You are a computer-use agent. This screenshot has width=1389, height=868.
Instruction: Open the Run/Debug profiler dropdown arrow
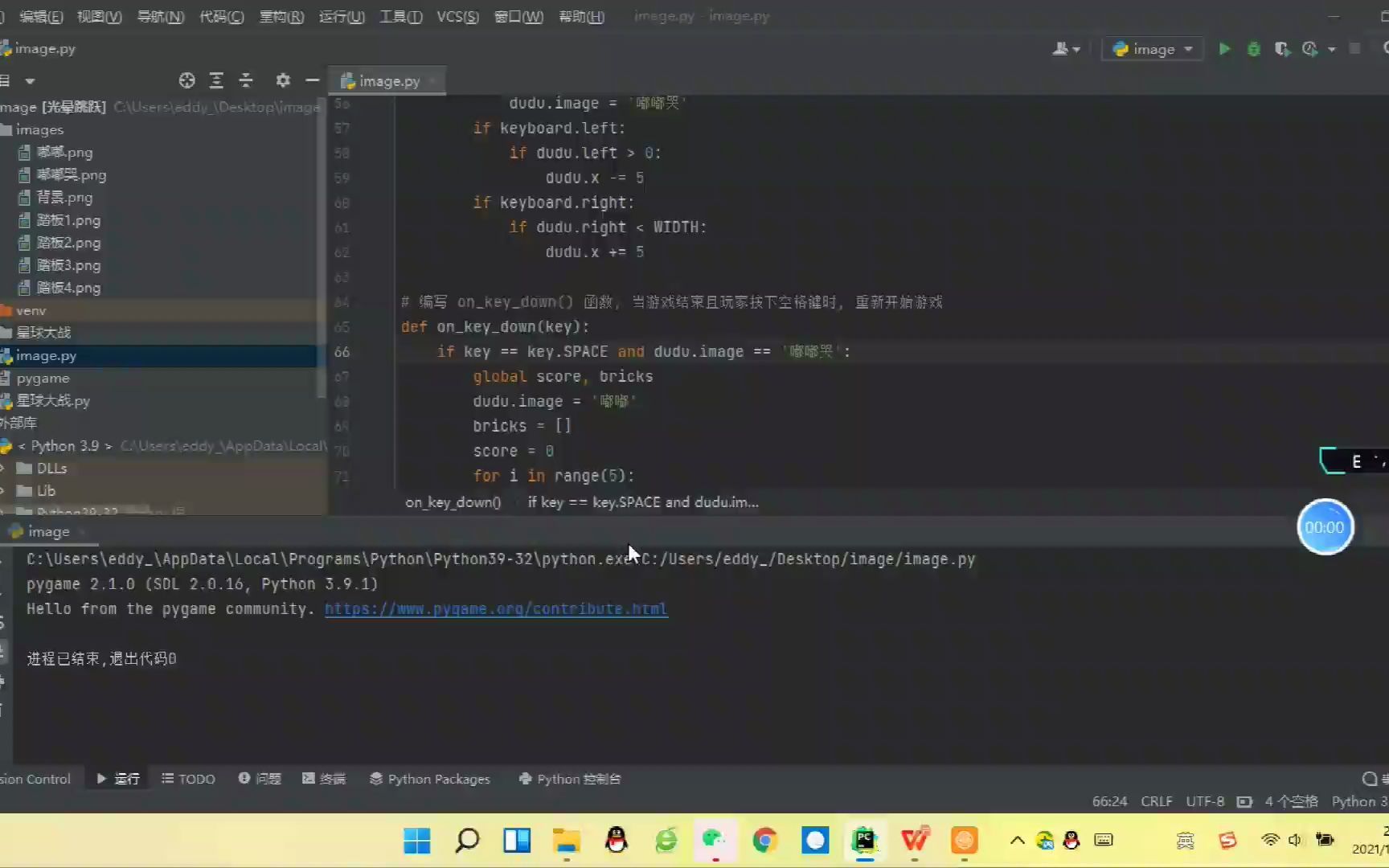click(x=1333, y=49)
